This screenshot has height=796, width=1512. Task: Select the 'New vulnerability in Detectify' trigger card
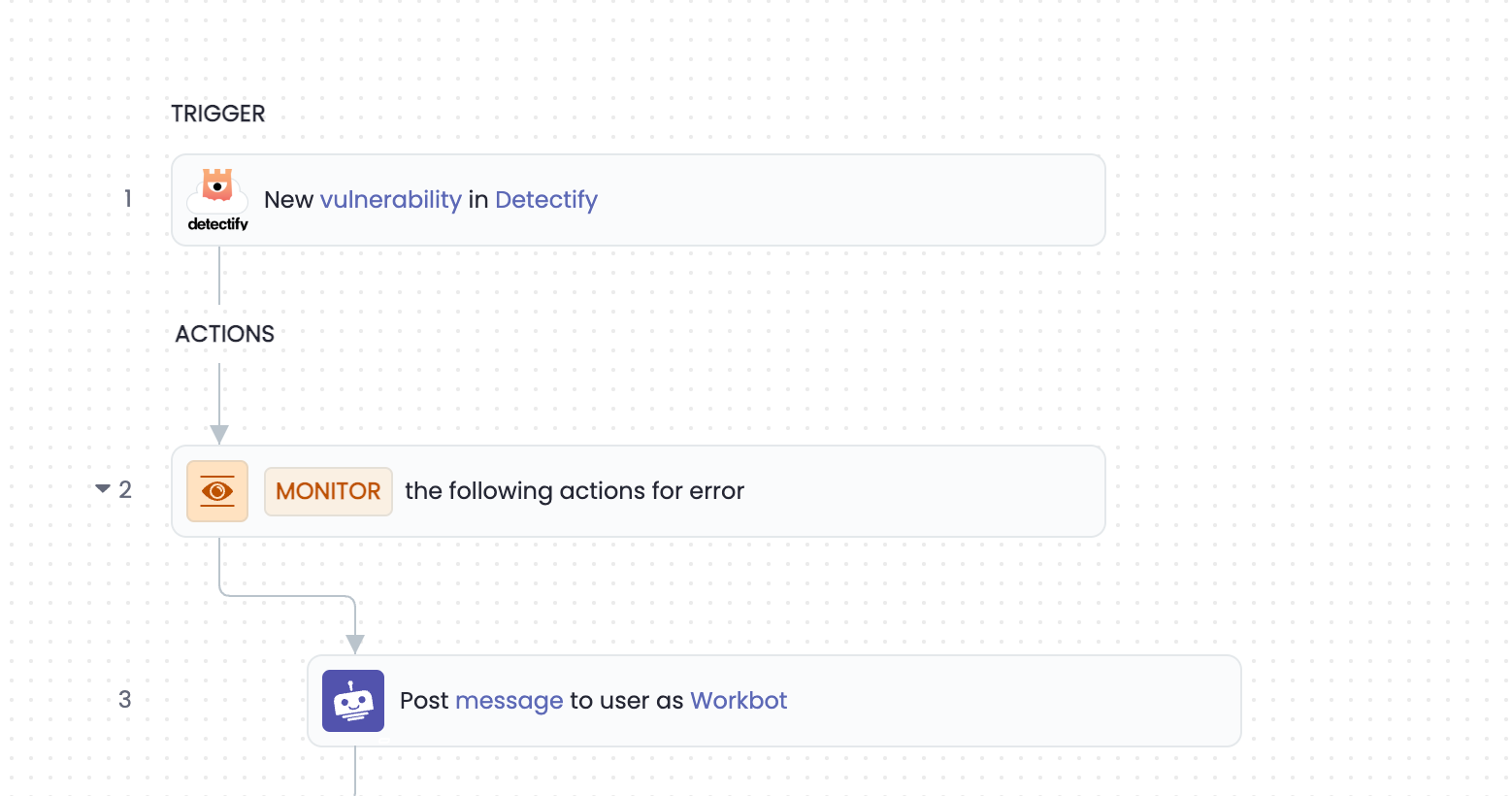click(x=639, y=200)
